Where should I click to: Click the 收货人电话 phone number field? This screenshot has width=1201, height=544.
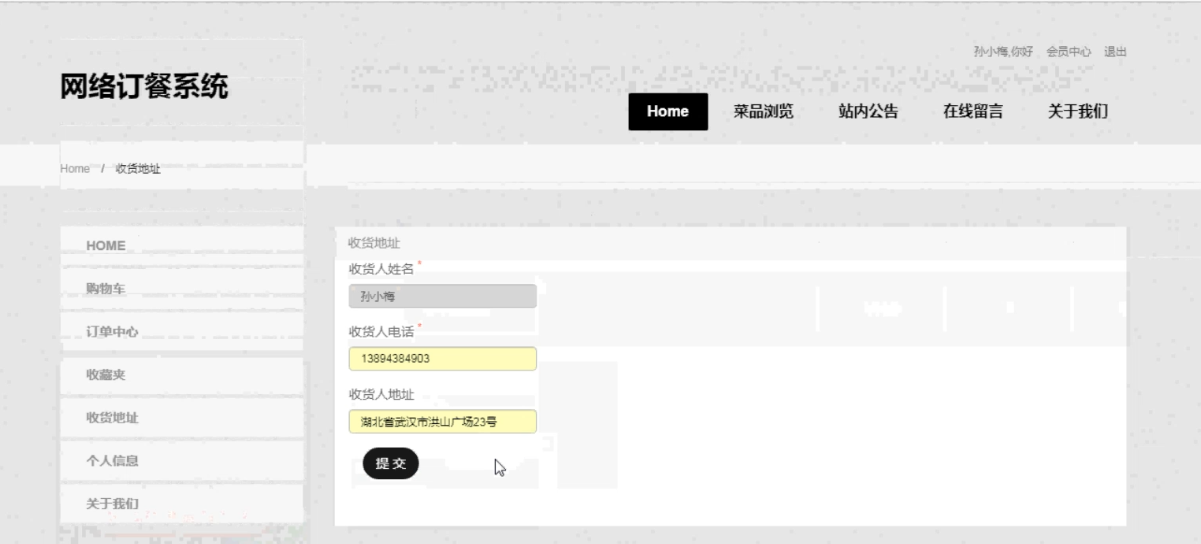[x=442, y=359]
